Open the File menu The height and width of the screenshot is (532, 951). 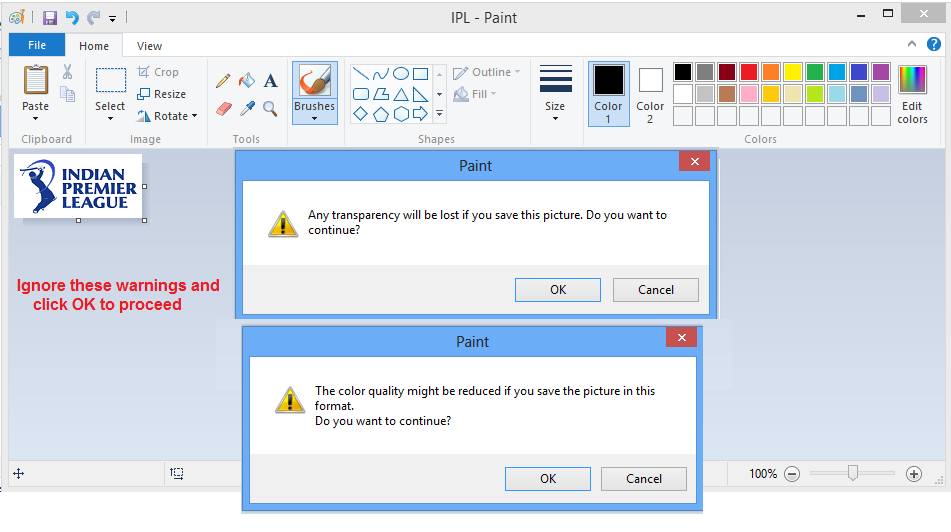37,45
